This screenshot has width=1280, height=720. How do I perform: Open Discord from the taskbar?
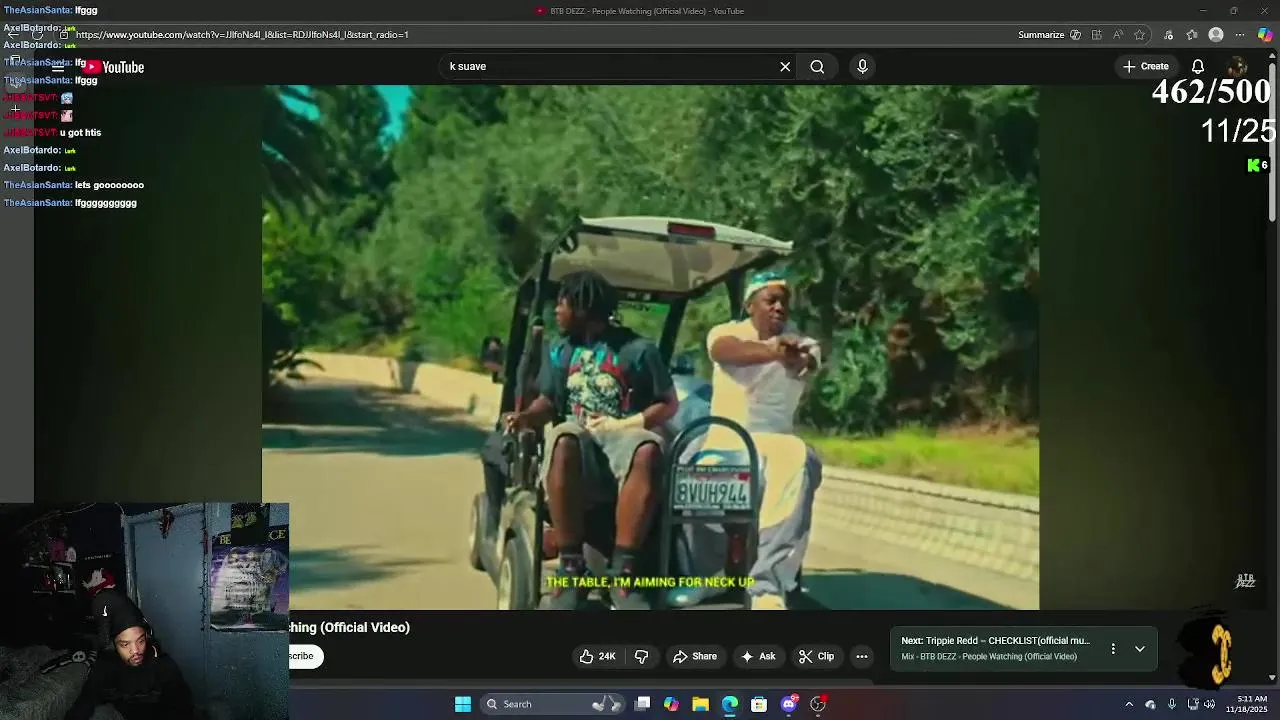pyautogui.click(x=789, y=704)
